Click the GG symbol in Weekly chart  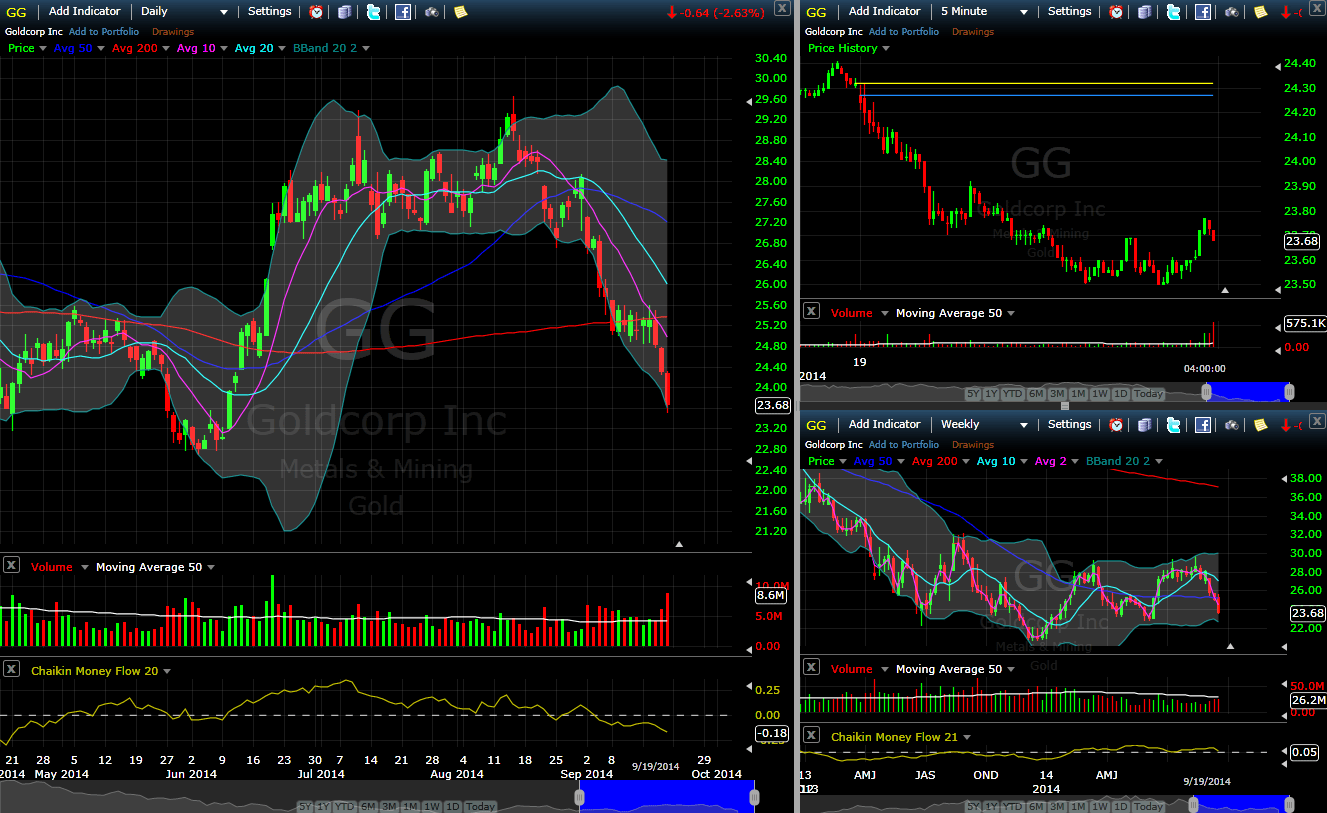816,425
